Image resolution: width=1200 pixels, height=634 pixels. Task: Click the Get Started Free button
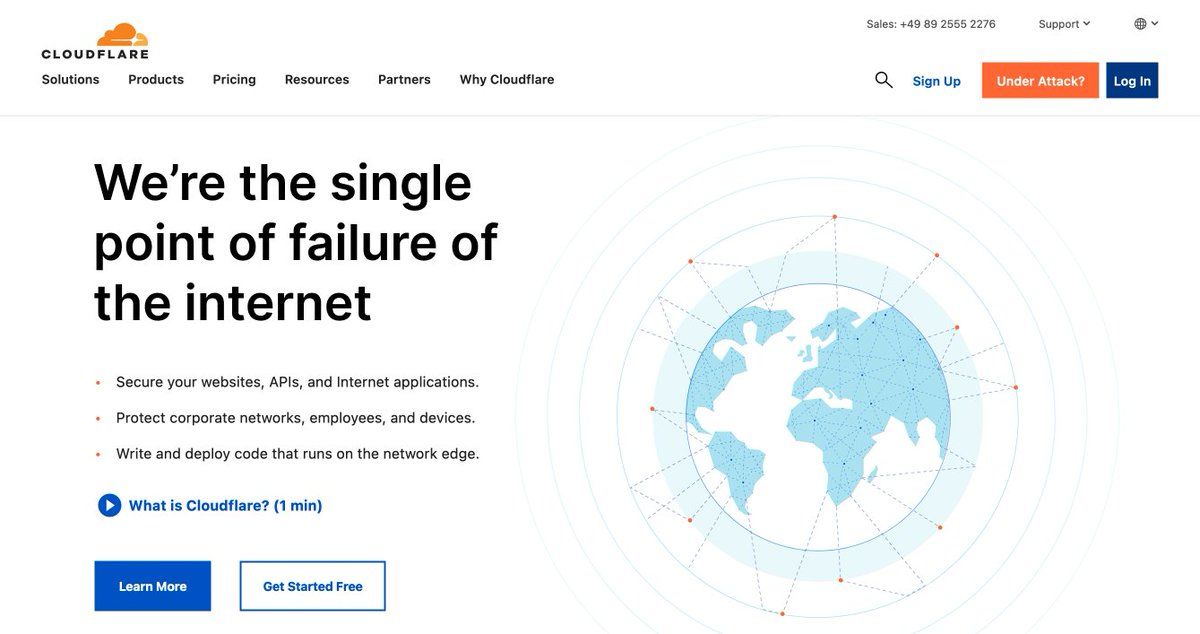pos(313,586)
